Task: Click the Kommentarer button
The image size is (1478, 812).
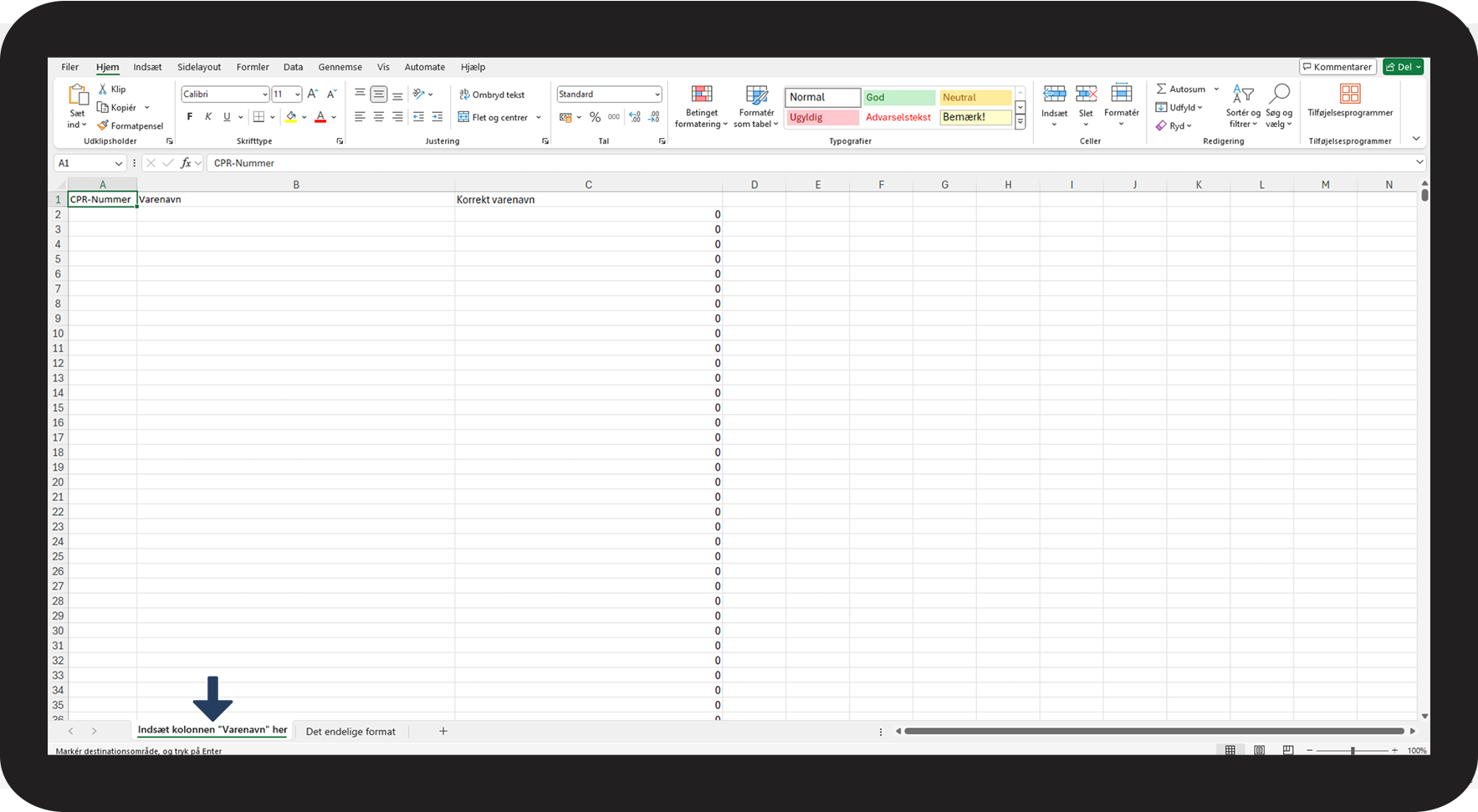Action: [1337, 67]
